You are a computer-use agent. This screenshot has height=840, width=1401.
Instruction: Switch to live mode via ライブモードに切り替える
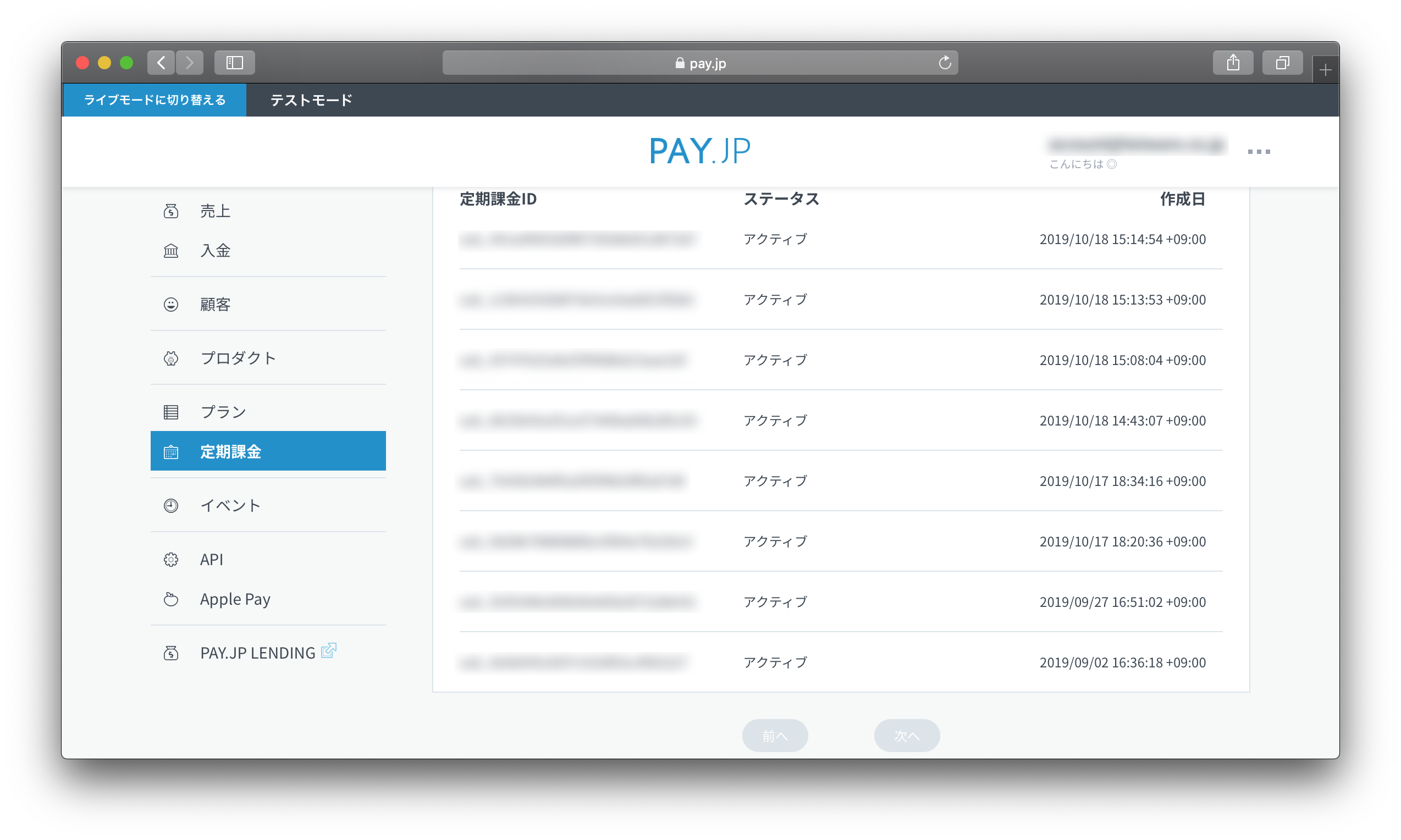click(x=155, y=100)
